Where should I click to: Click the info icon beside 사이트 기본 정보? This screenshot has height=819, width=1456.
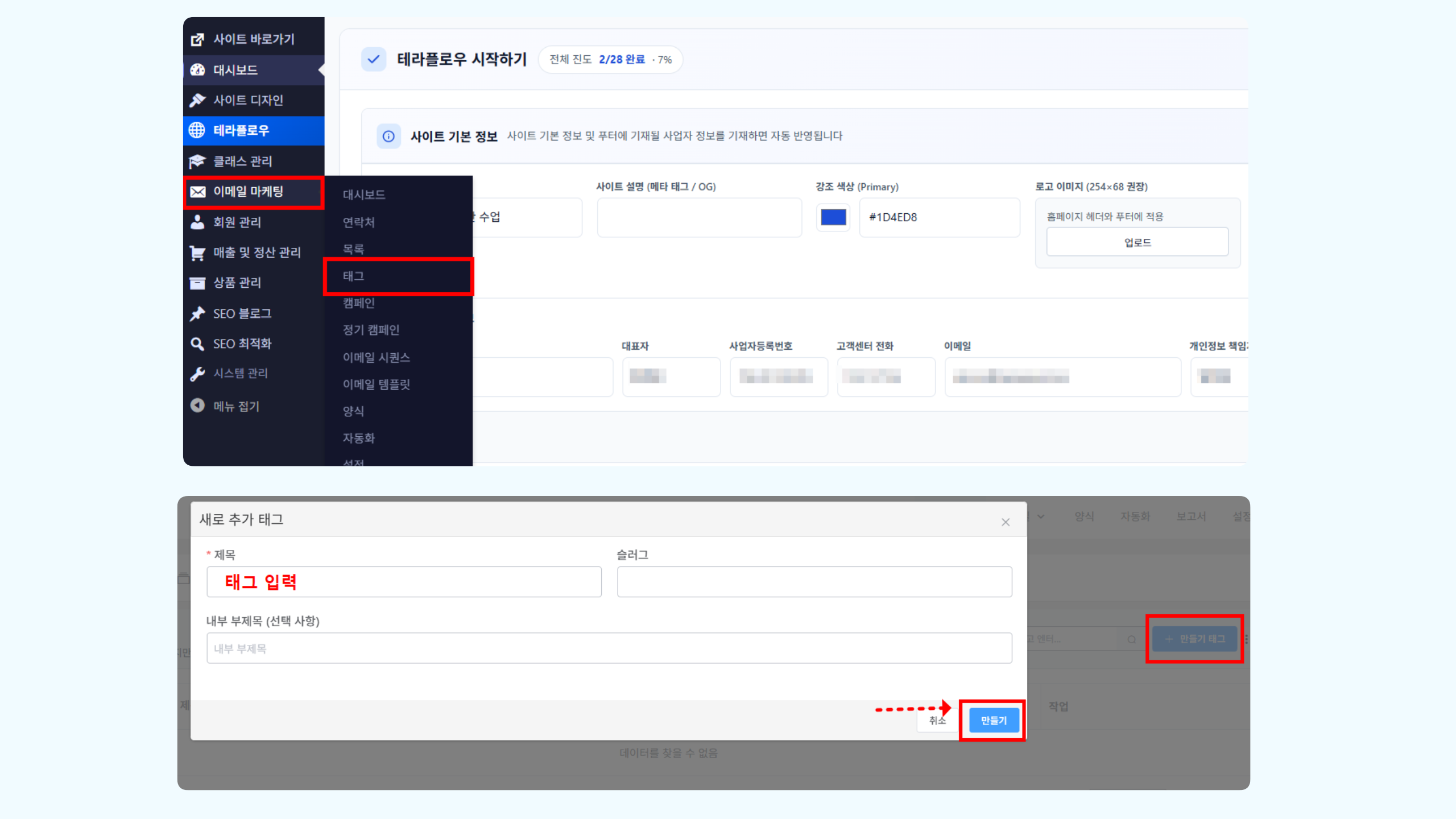388,136
